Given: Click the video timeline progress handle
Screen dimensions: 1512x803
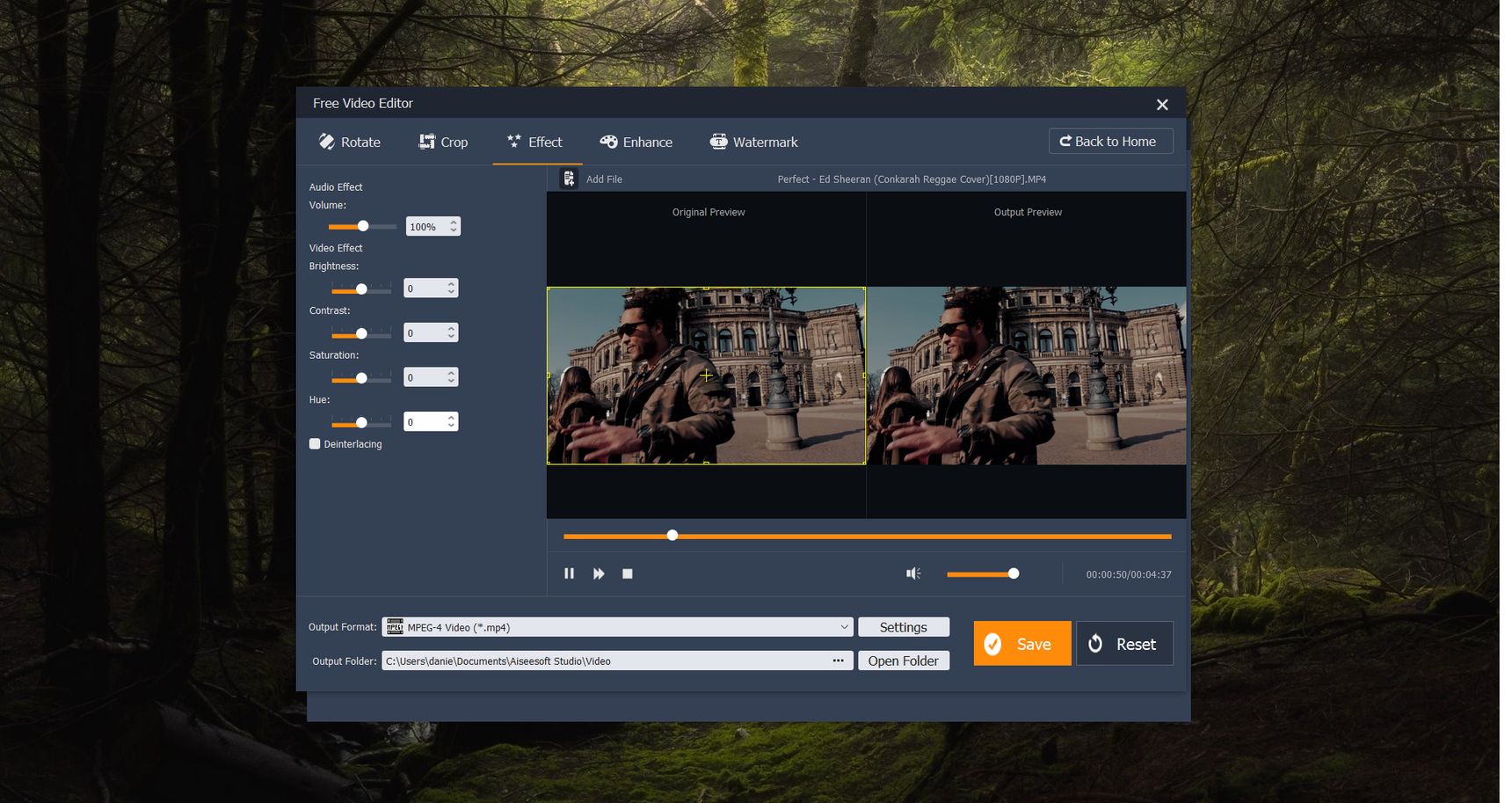Looking at the screenshot, I should [x=672, y=536].
